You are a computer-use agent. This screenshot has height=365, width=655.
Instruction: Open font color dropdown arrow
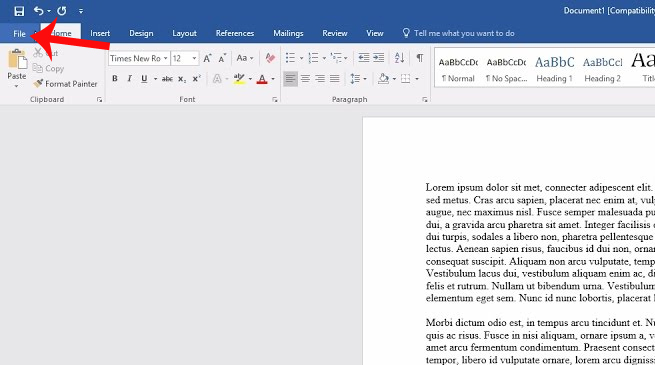(273, 79)
